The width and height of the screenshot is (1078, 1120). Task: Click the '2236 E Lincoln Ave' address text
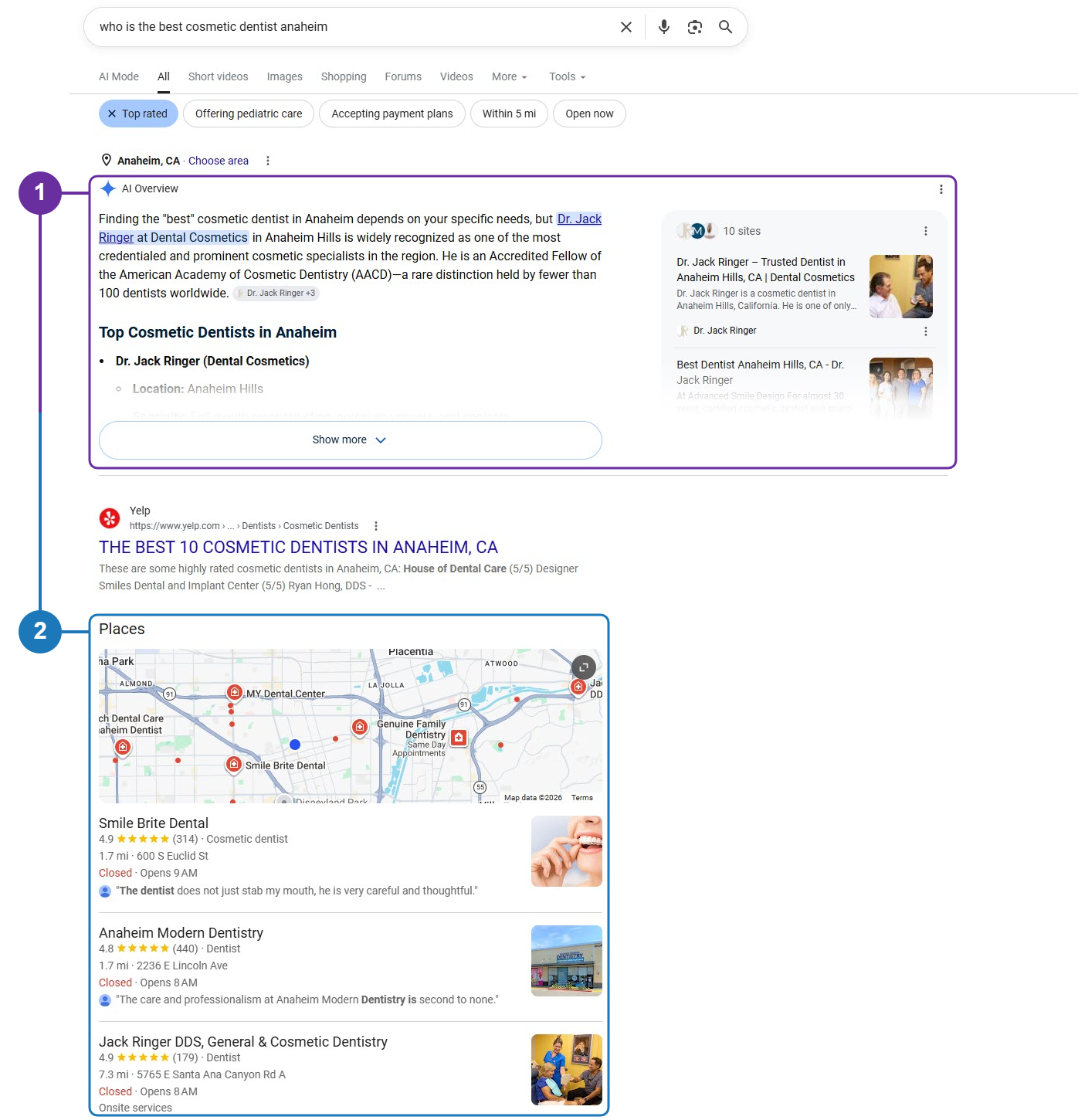pyautogui.click(x=182, y=966)
